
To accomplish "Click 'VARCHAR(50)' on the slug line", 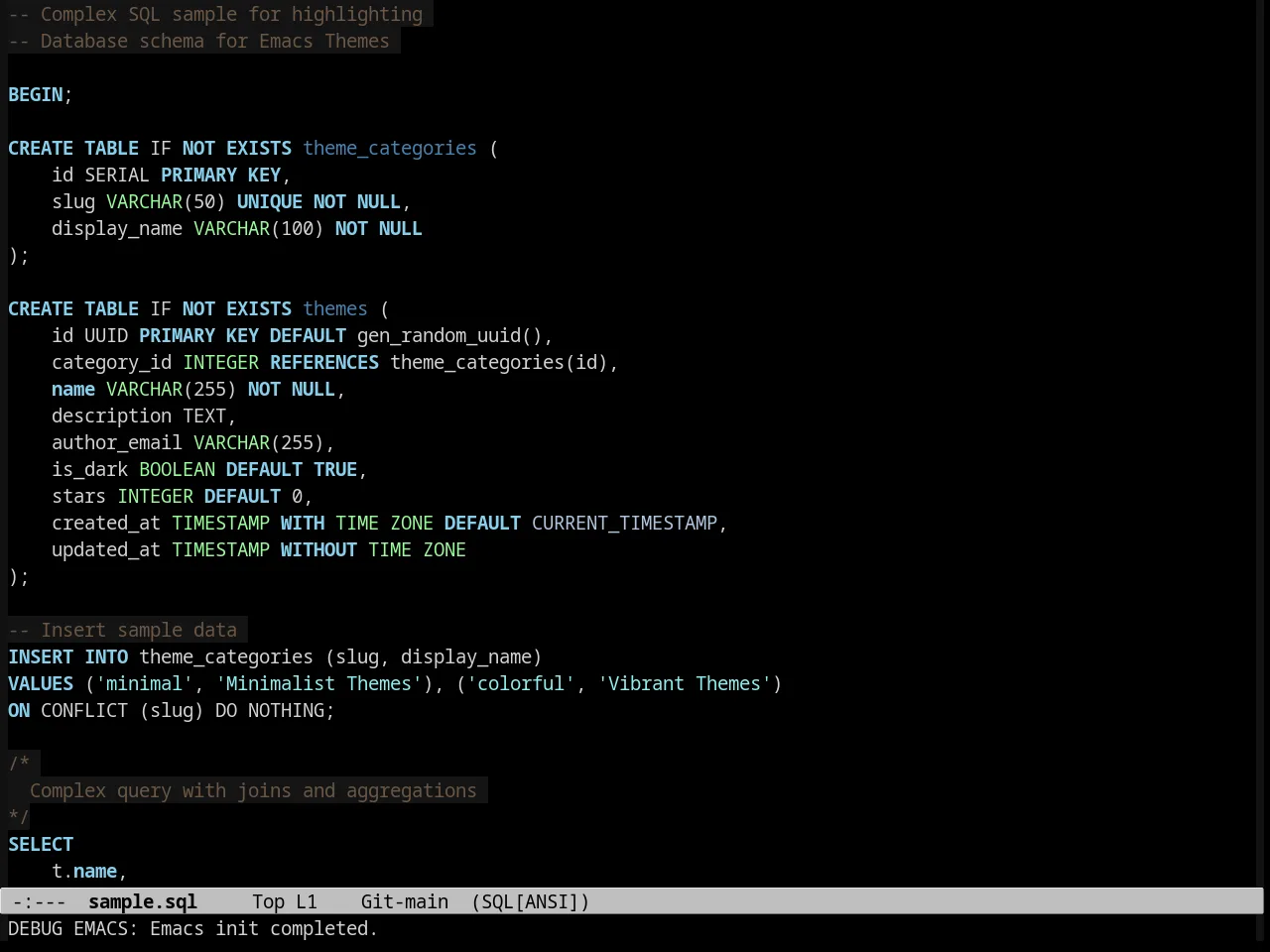I will click(166, 202).
